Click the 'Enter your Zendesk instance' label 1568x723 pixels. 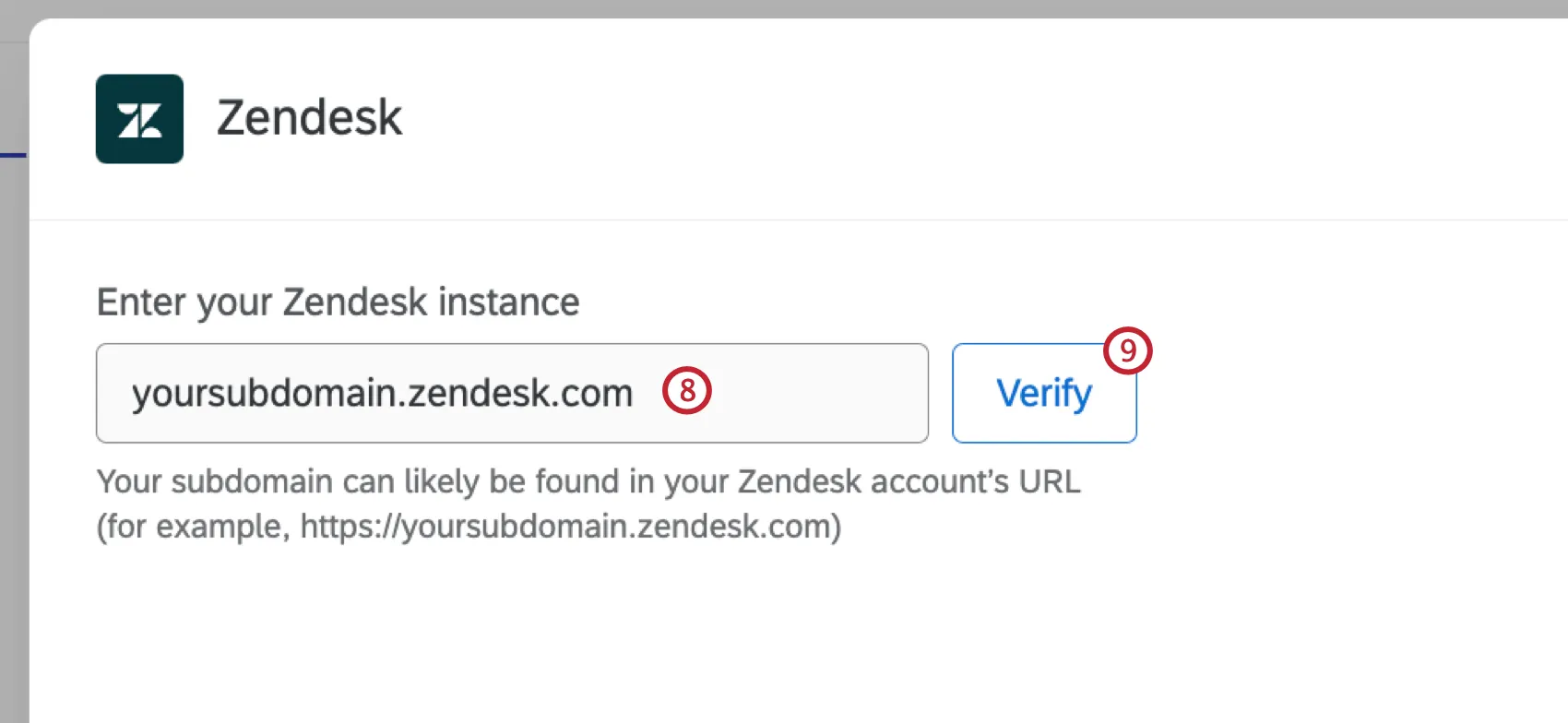[x=338, y=302]
